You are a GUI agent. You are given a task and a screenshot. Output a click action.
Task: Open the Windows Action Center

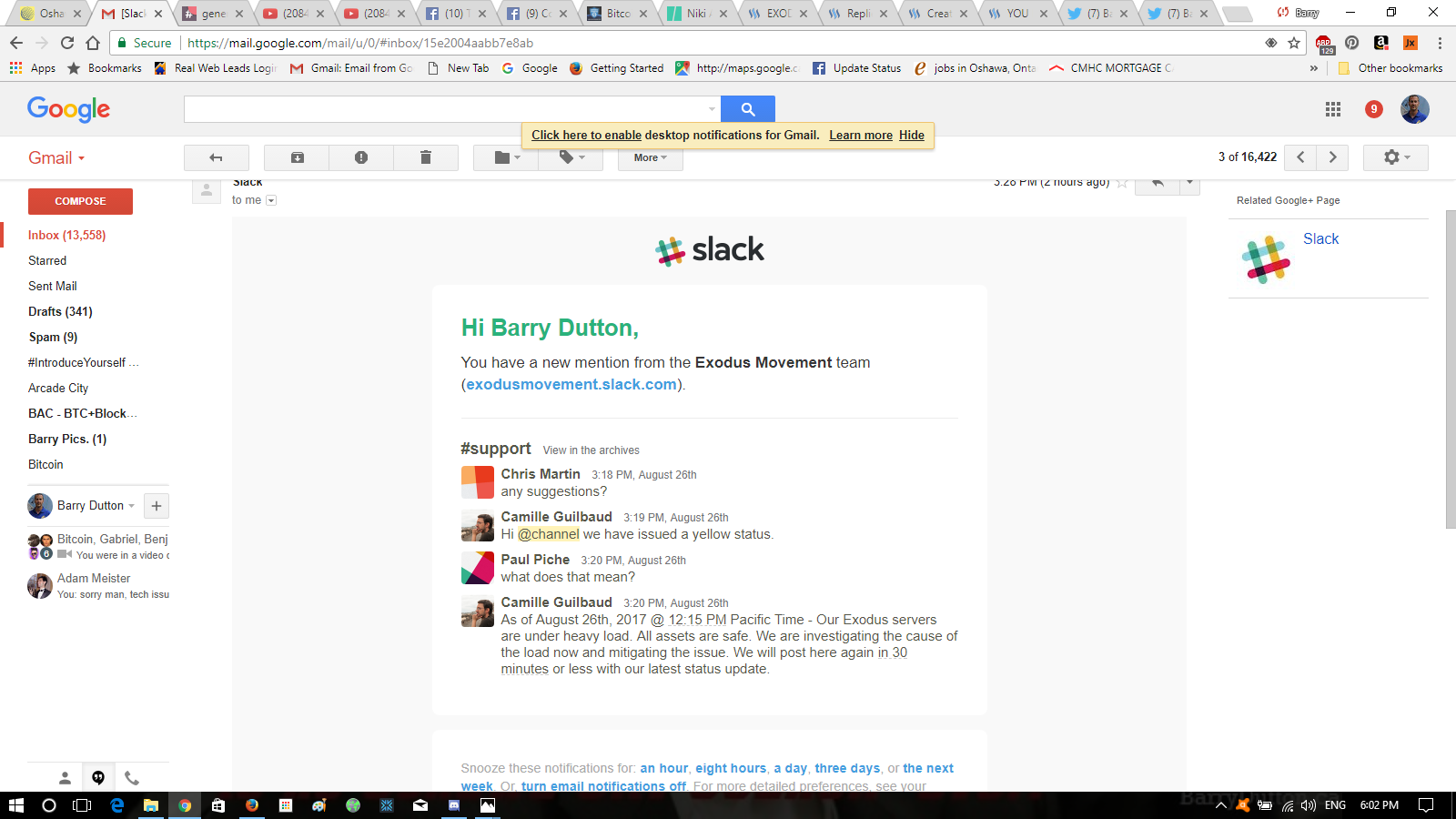click(1426, 805)
